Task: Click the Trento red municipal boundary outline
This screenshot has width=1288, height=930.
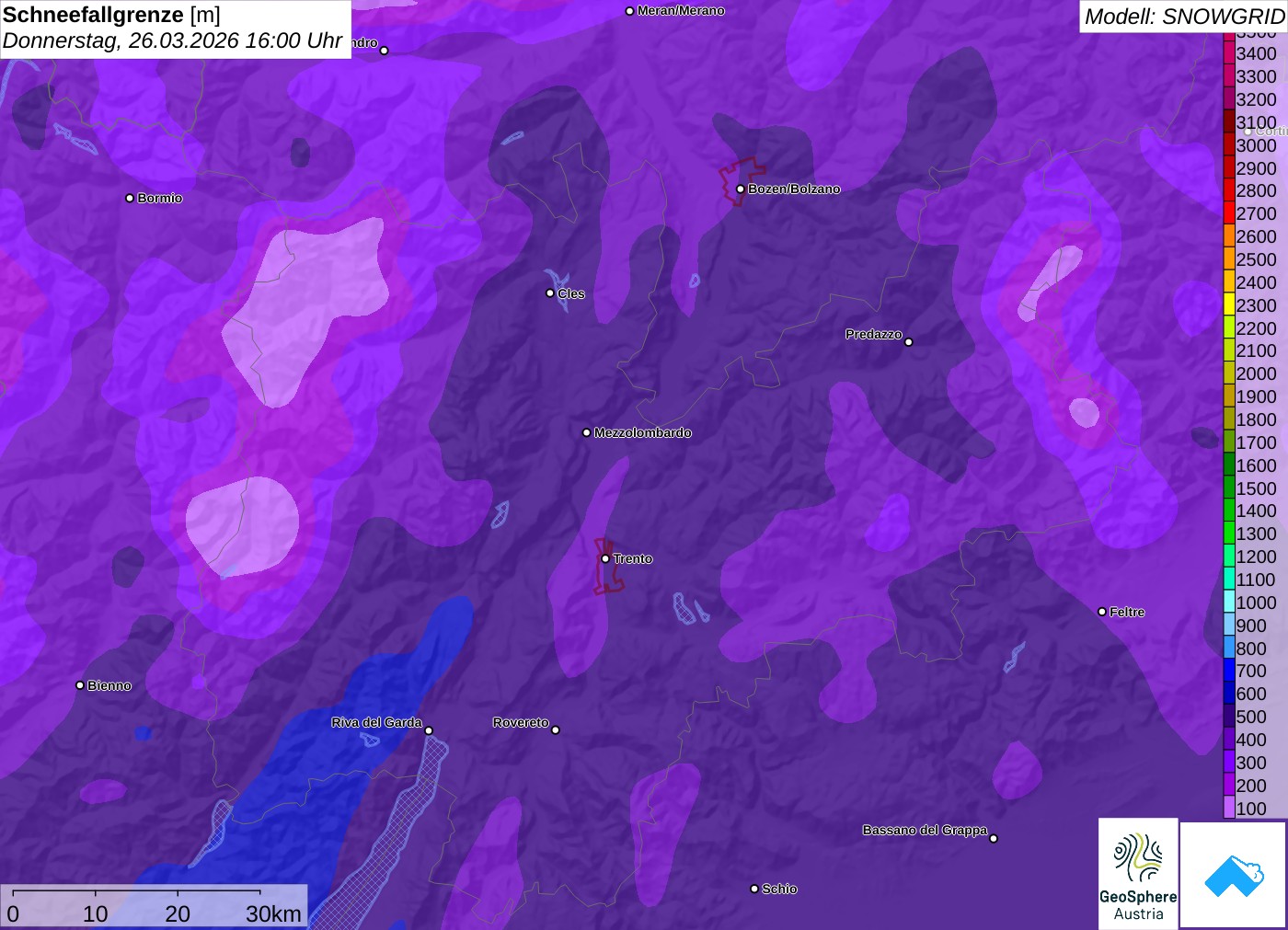Action: click(607, 566)
